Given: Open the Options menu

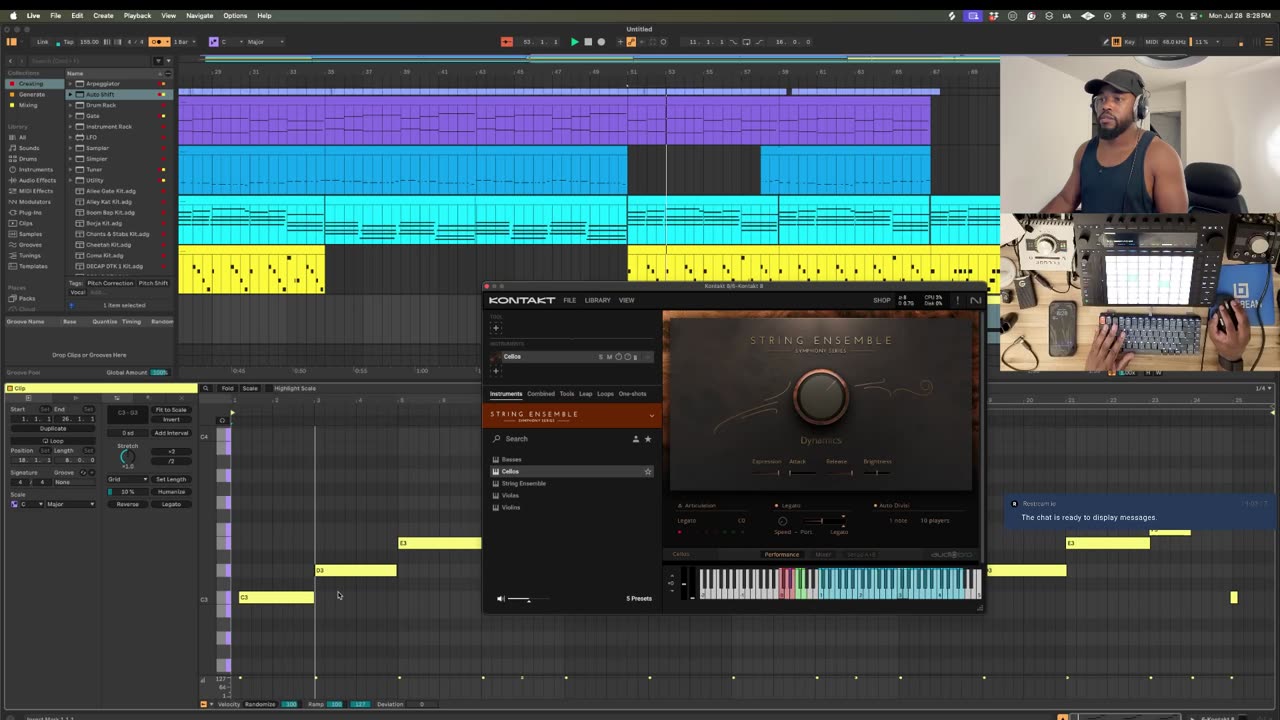Looking at the screenshot, I should click(235, 15).
